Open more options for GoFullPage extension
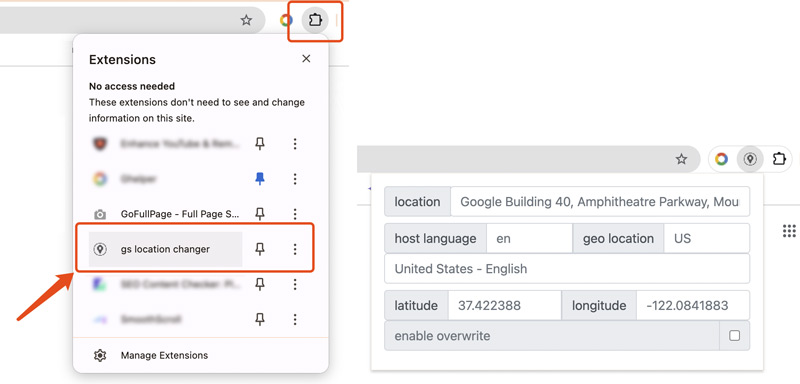Image resolution: width=800 pixels, height=384 pixels. tap(295, 214)
